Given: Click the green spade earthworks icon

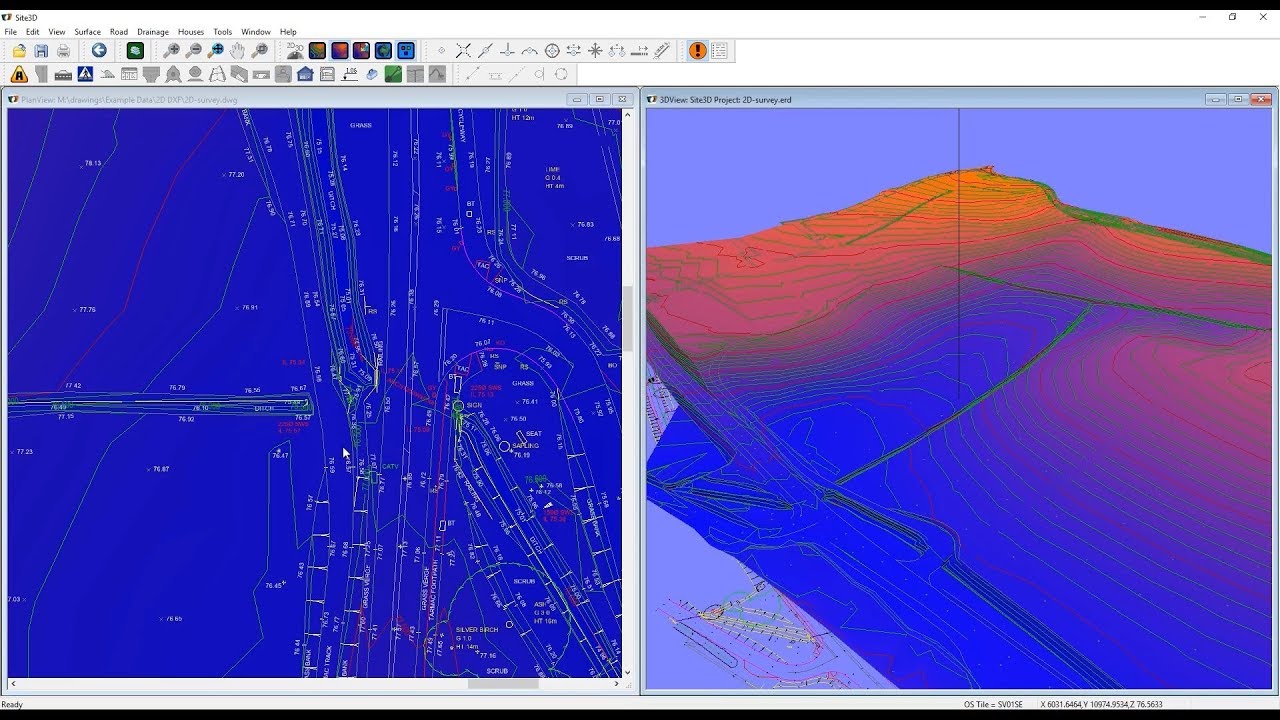Looking at the screenshot, I should click(393, 74).
